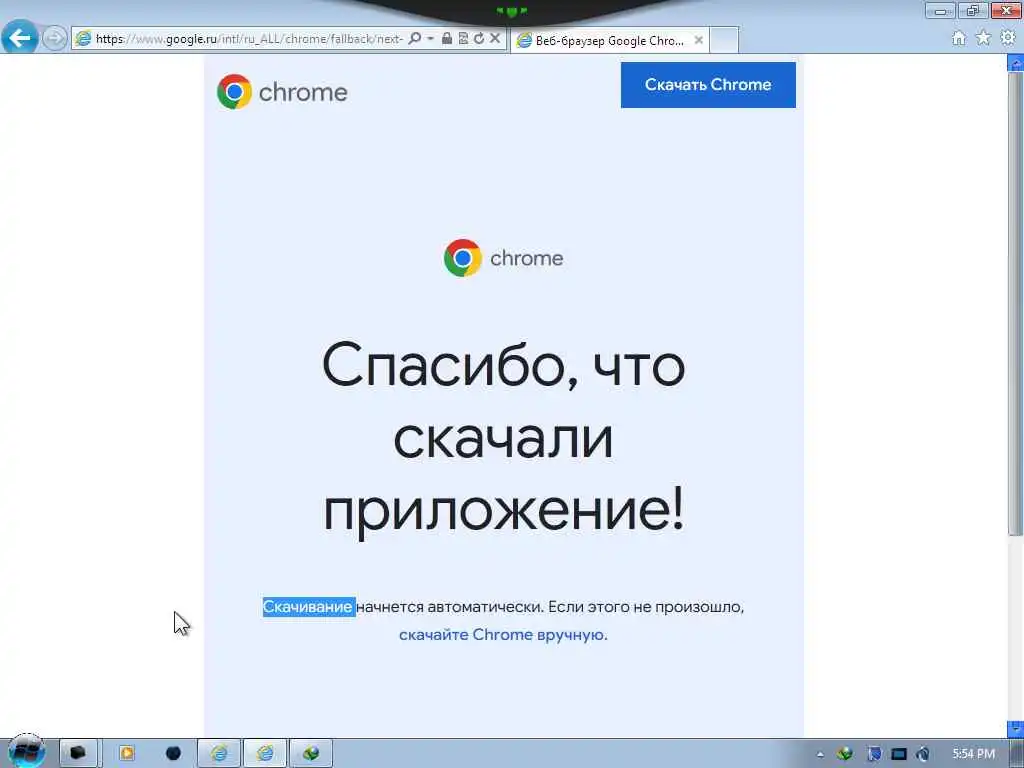
Task: Click the vertical scrollbar thumb
Action: pos(1015,304)
